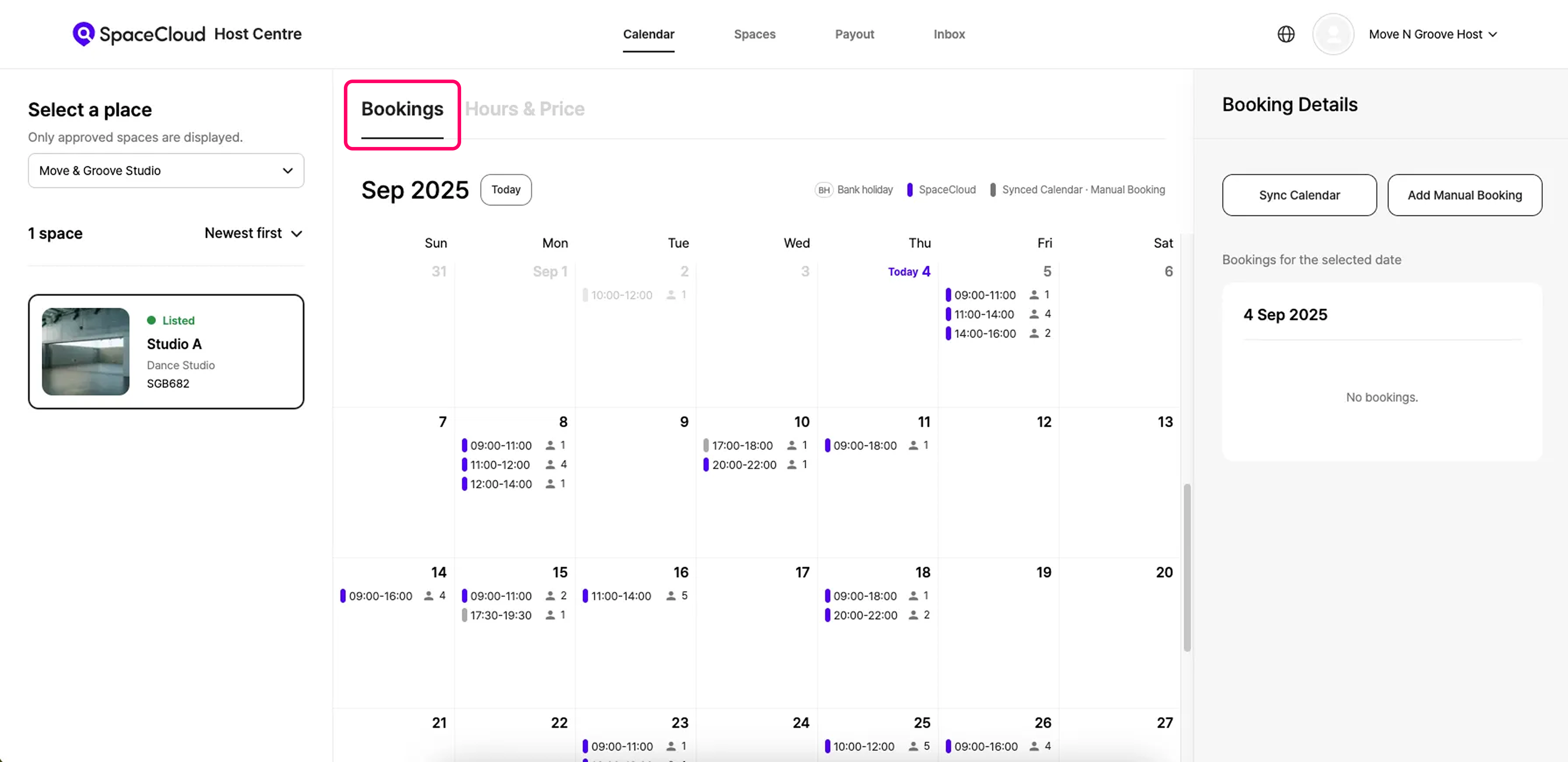The width and height of the screenshot is (1568, 762).
Task: Select the Studio A thumbnail image
Action: click(85, 351)
